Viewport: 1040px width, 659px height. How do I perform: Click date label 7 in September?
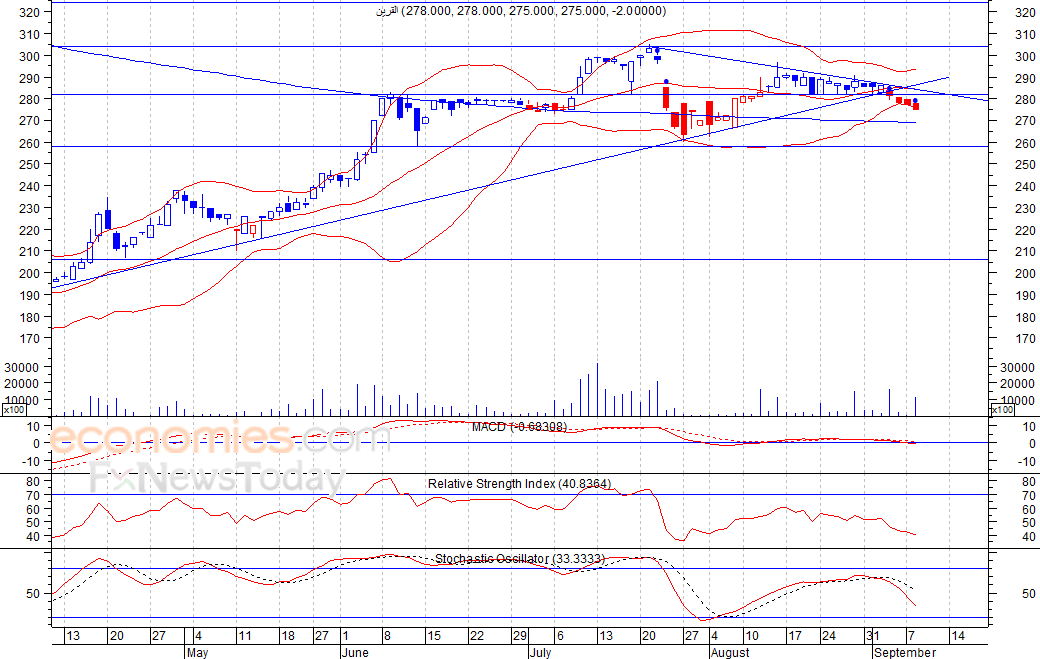pyautogui.click(x=911, y=636)
